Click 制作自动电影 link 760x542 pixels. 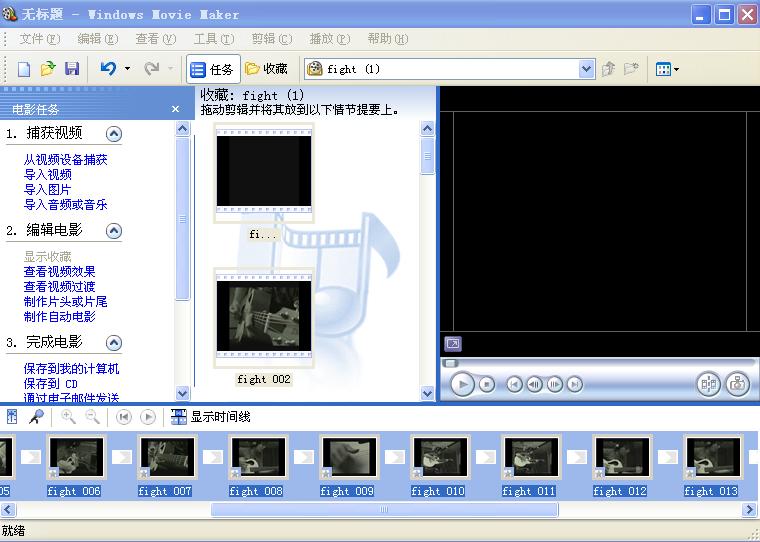click(x=60, y=317)
